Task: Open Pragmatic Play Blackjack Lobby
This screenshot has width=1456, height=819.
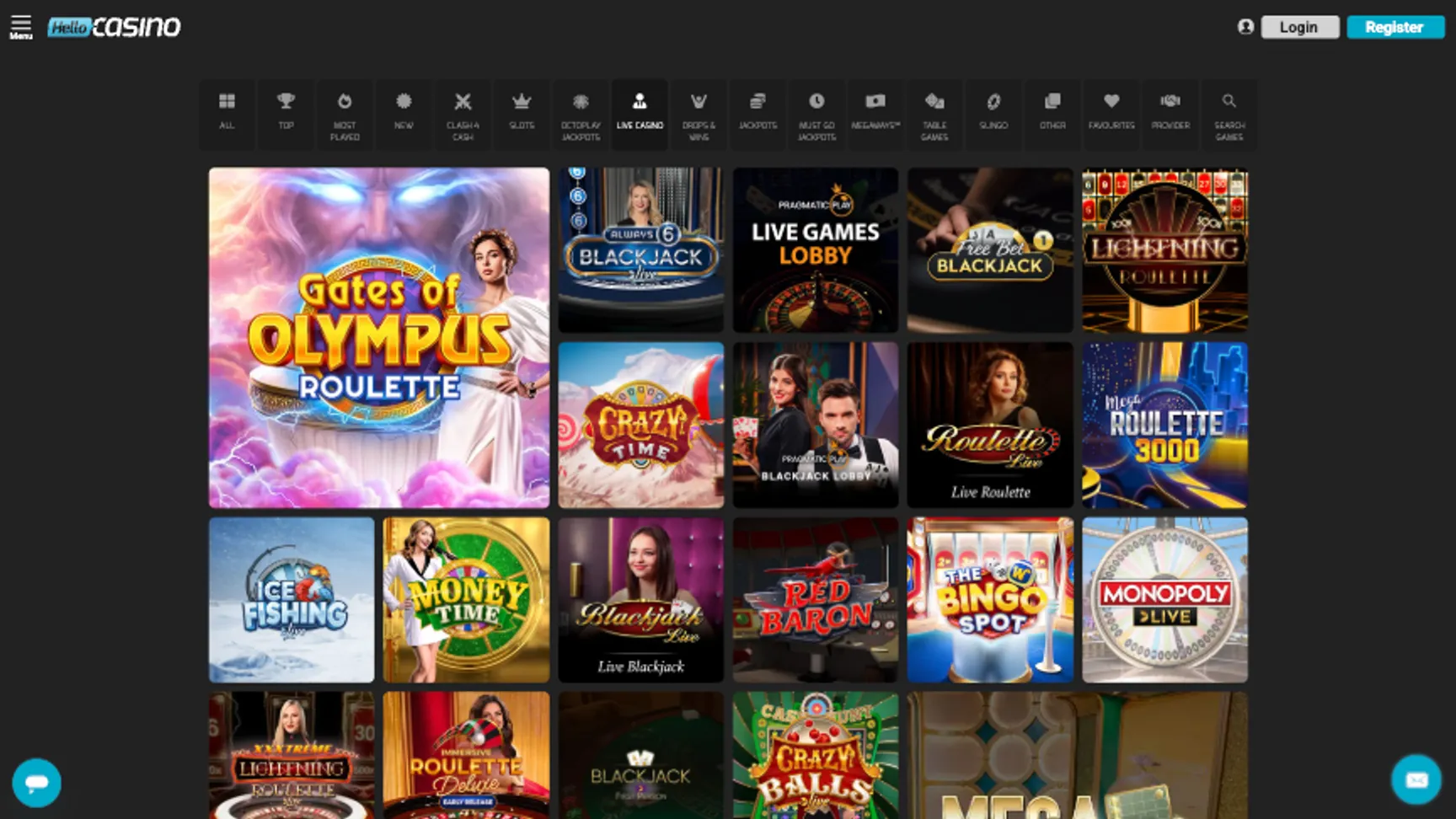Action: click(816, 425)
